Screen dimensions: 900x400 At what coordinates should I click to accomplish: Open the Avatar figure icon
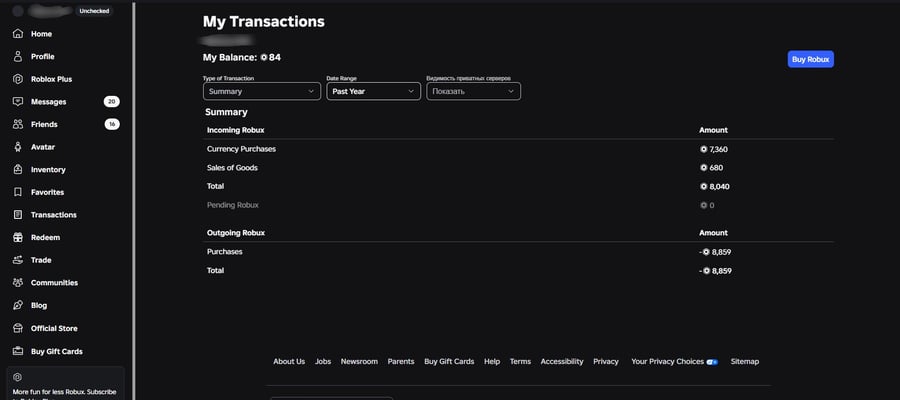click(x=18, y=147)
